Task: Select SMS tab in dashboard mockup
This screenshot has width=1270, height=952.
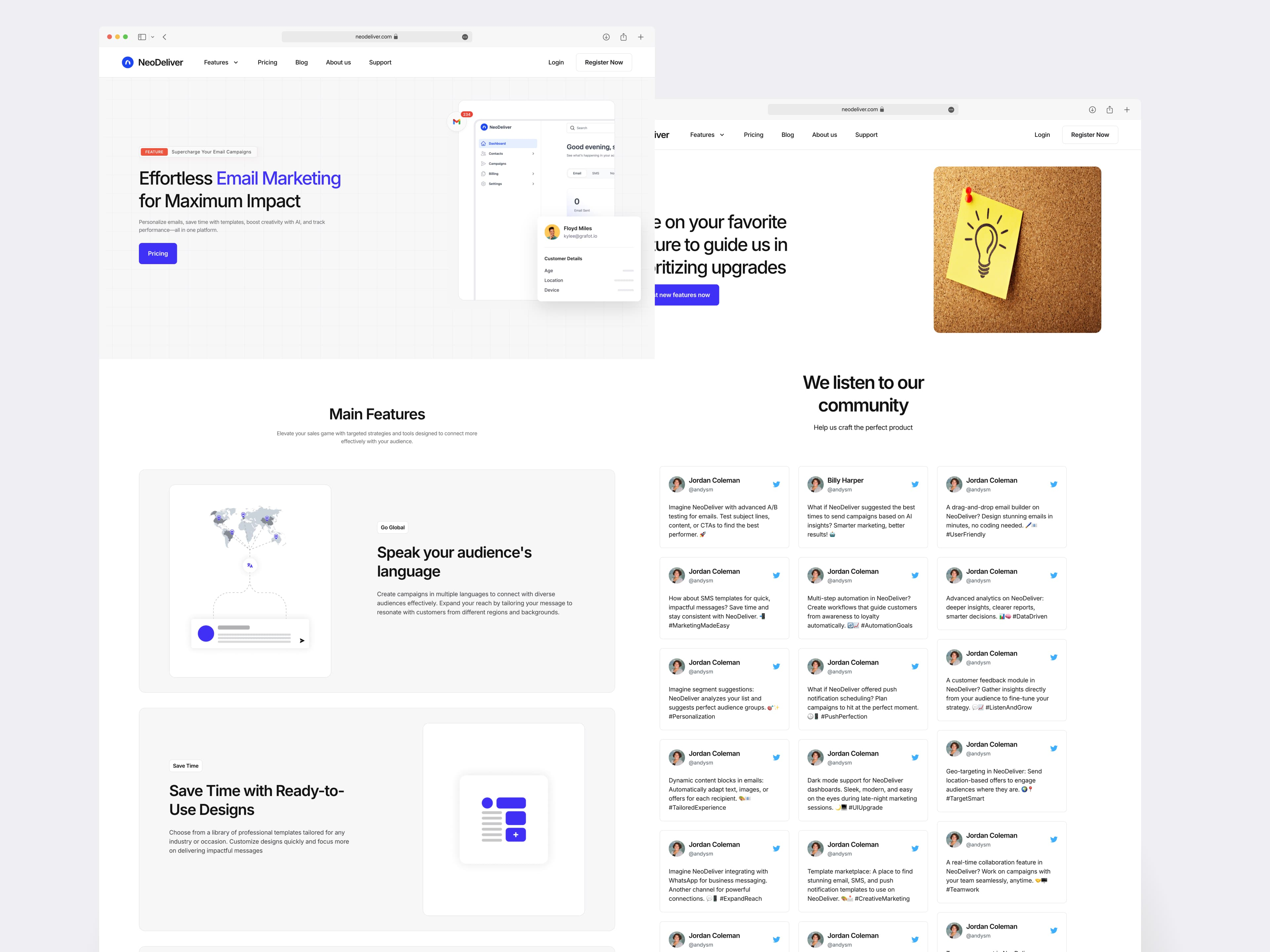Action: point(595,173)
